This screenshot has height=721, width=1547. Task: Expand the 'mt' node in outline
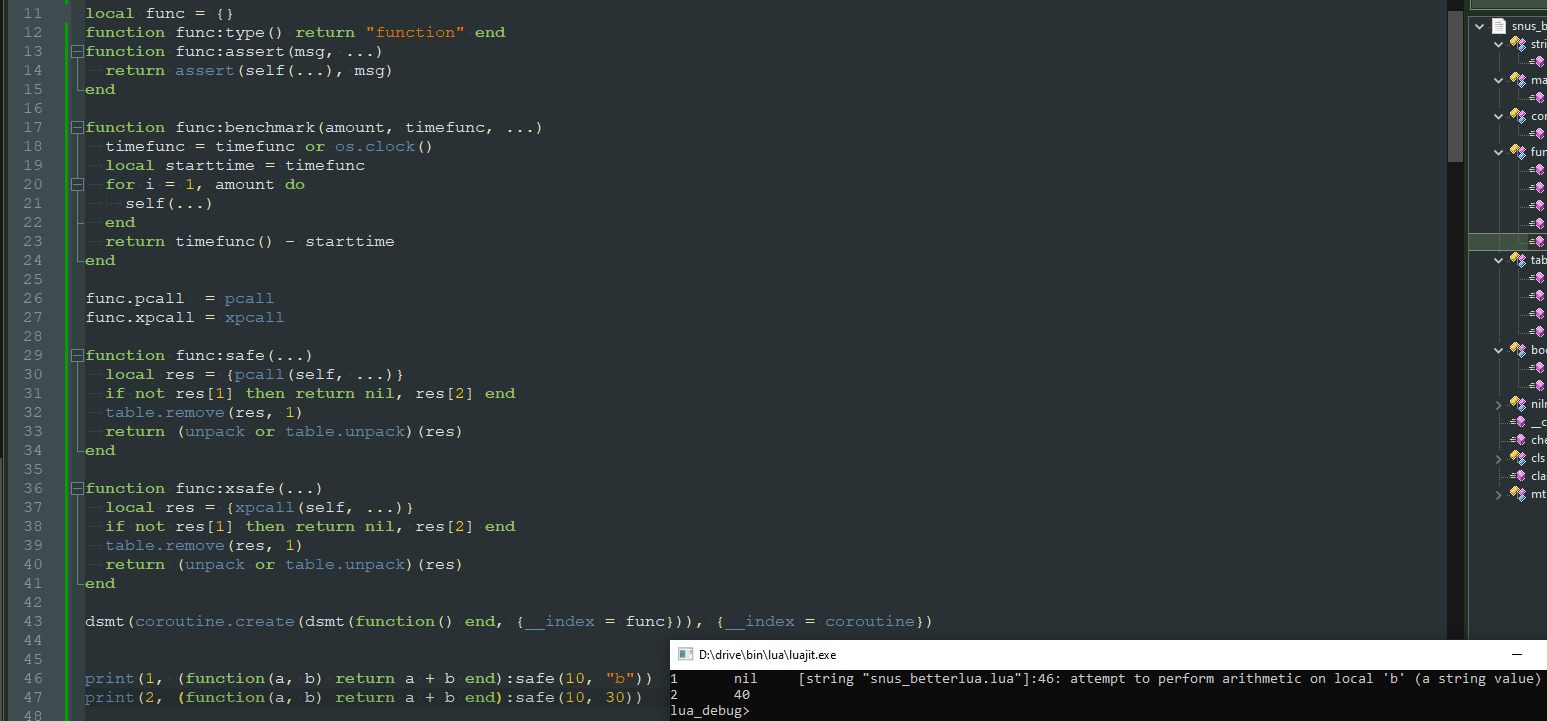click(1498, 494)
